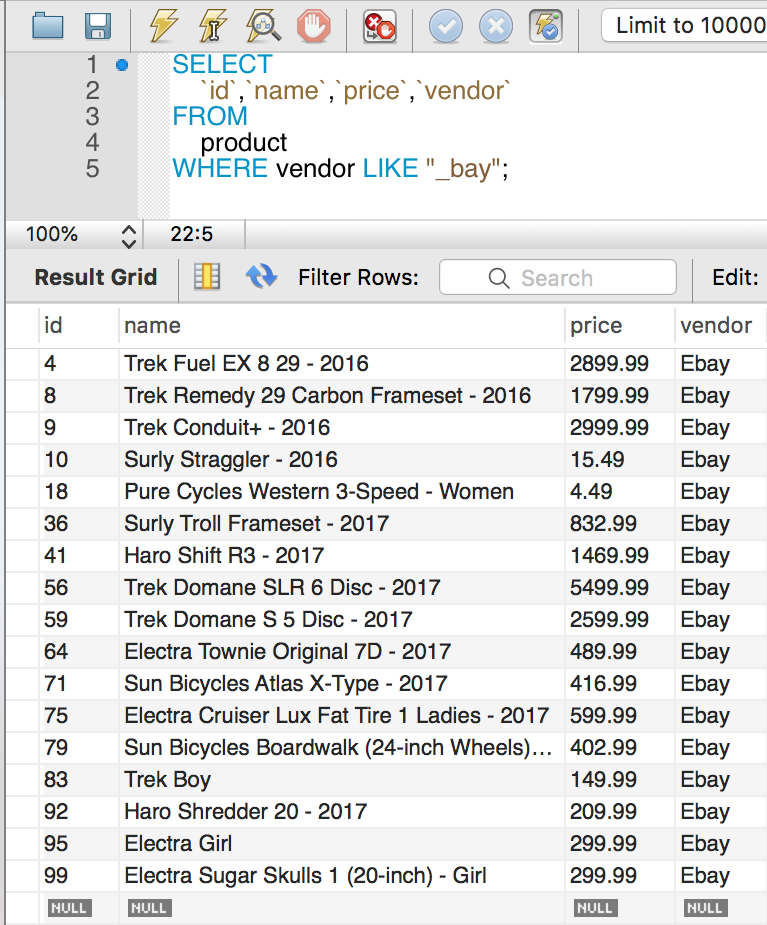767x925 pixels.
Task: Execute query with lightning bolt icon
Action: click(x=163, y=26)
